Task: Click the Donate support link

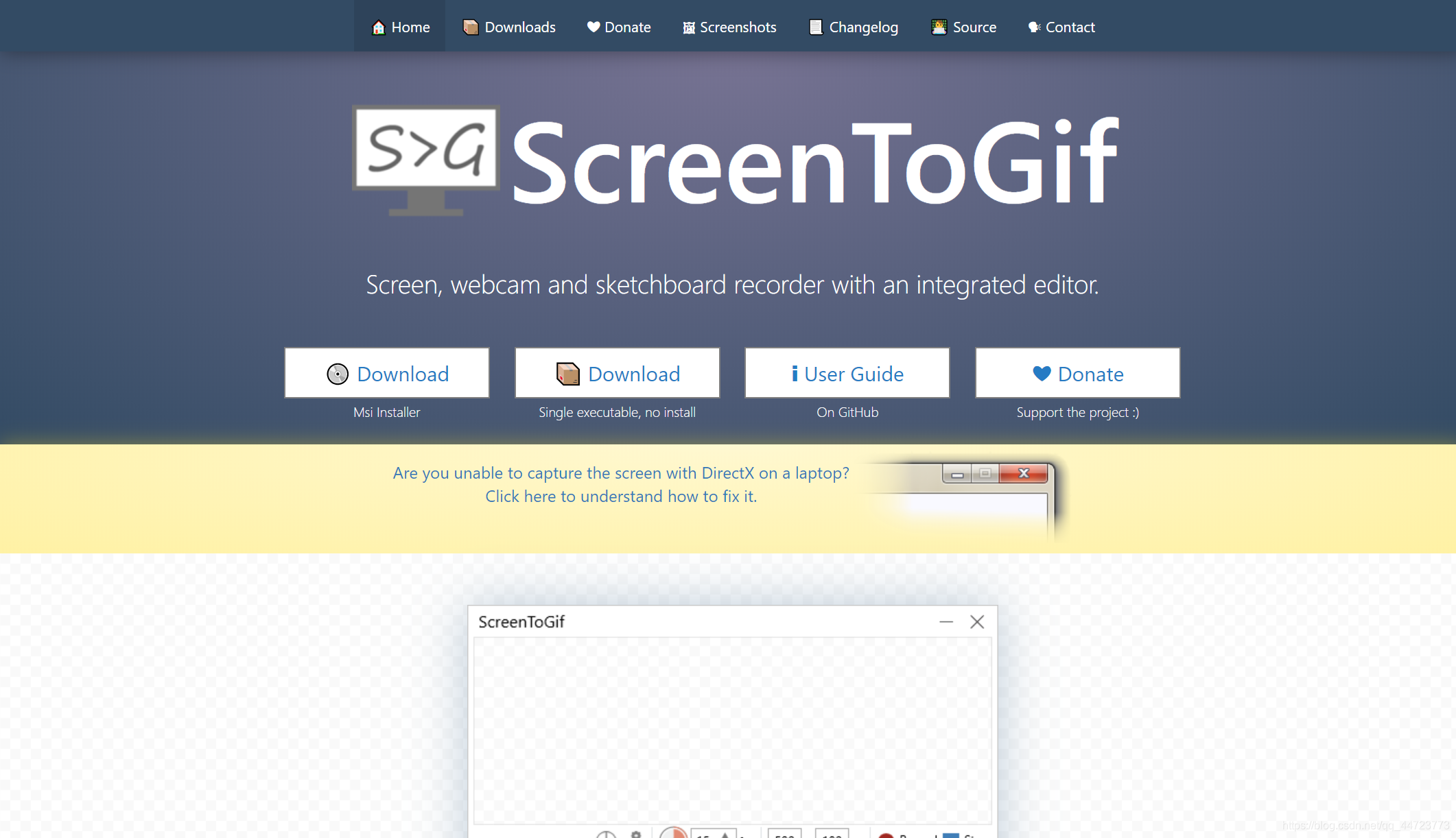Action: pos(1078,373)
